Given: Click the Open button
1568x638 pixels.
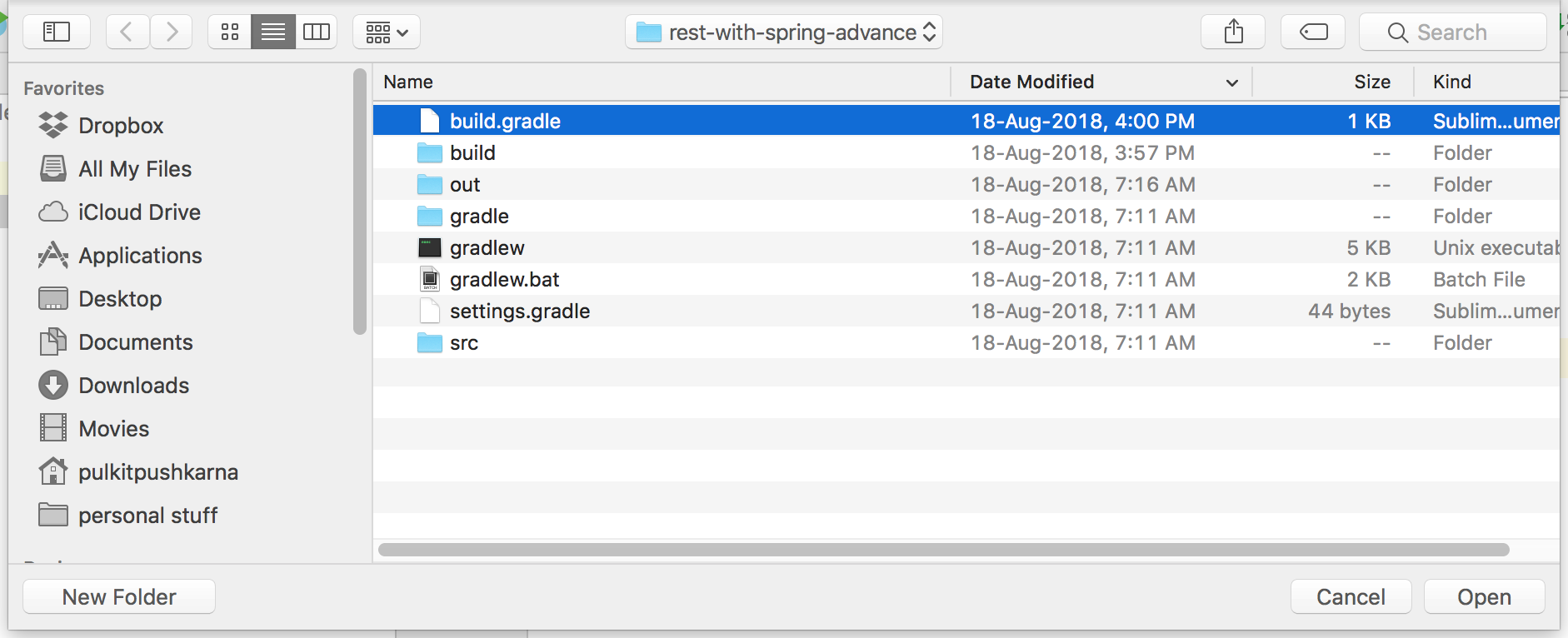Looking at the screenshot, I should 1484,596.
